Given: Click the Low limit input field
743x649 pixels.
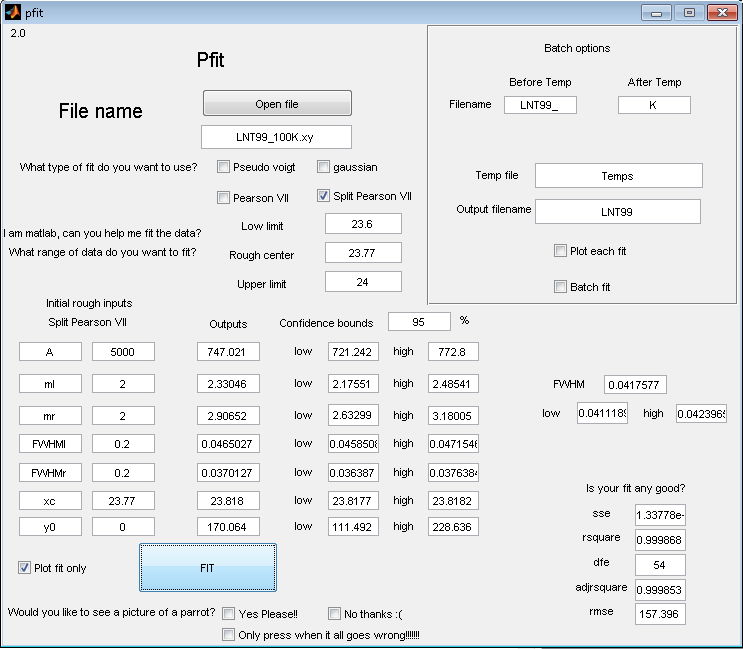Looking at the screenshot, I should [x=362, y=225].
